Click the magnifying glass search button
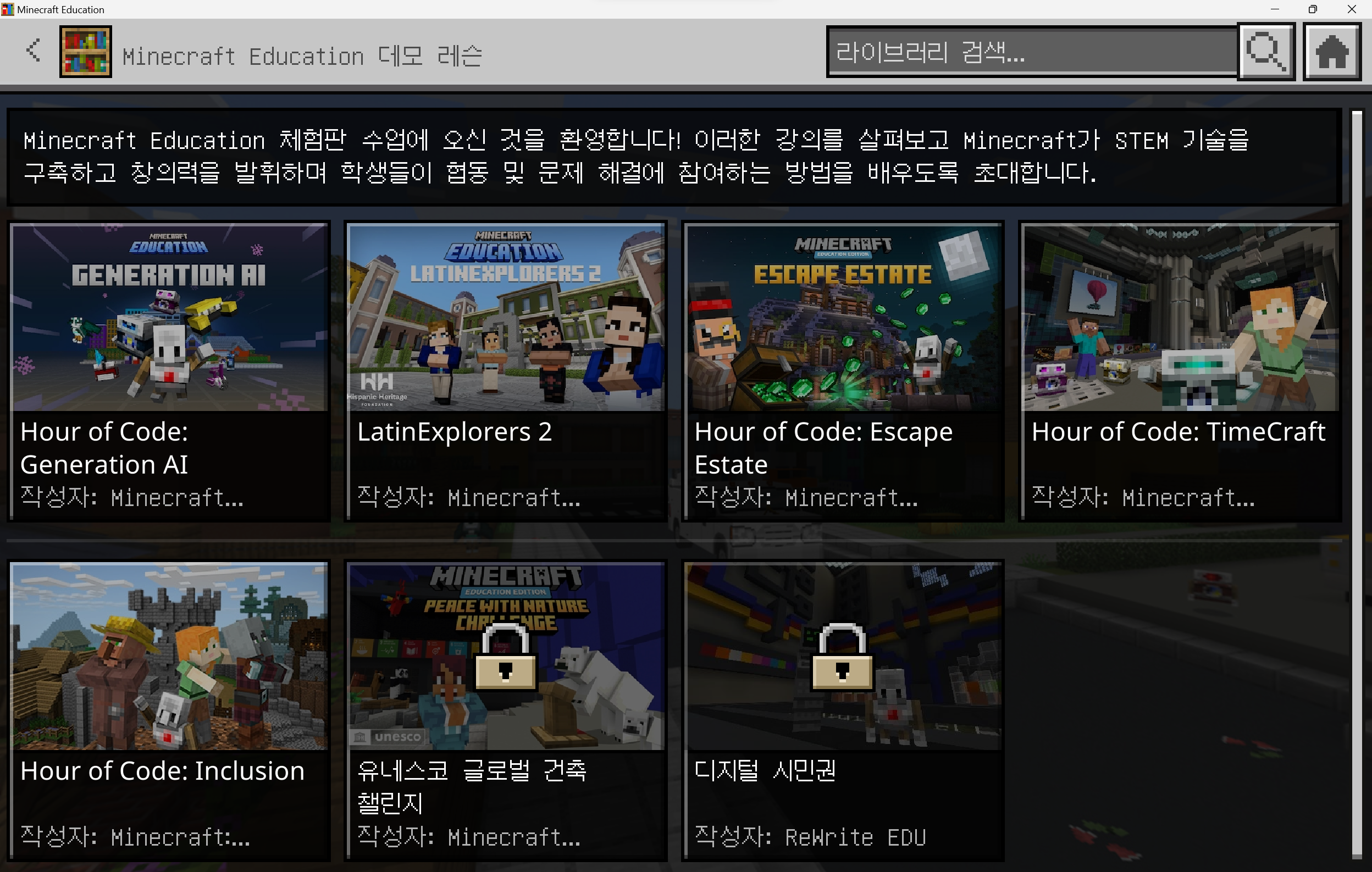The width and height of the screenshot is (1372, 872). [x=1265, y=52]
